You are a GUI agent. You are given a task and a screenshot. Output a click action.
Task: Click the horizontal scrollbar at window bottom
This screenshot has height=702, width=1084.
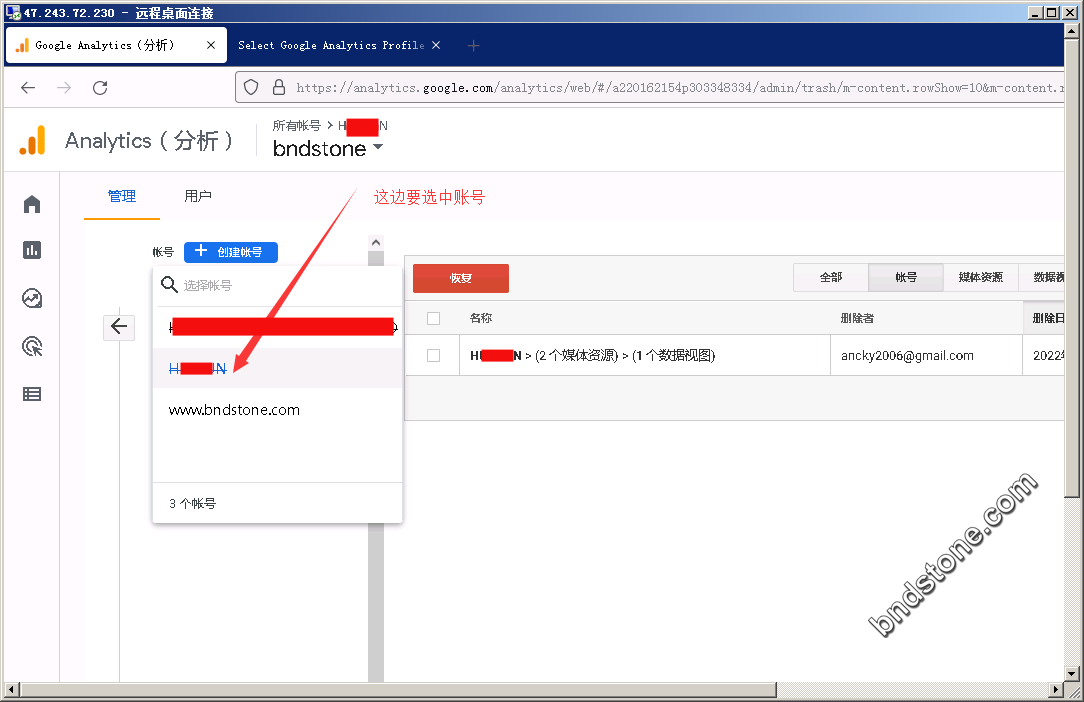tap(398, 690)
